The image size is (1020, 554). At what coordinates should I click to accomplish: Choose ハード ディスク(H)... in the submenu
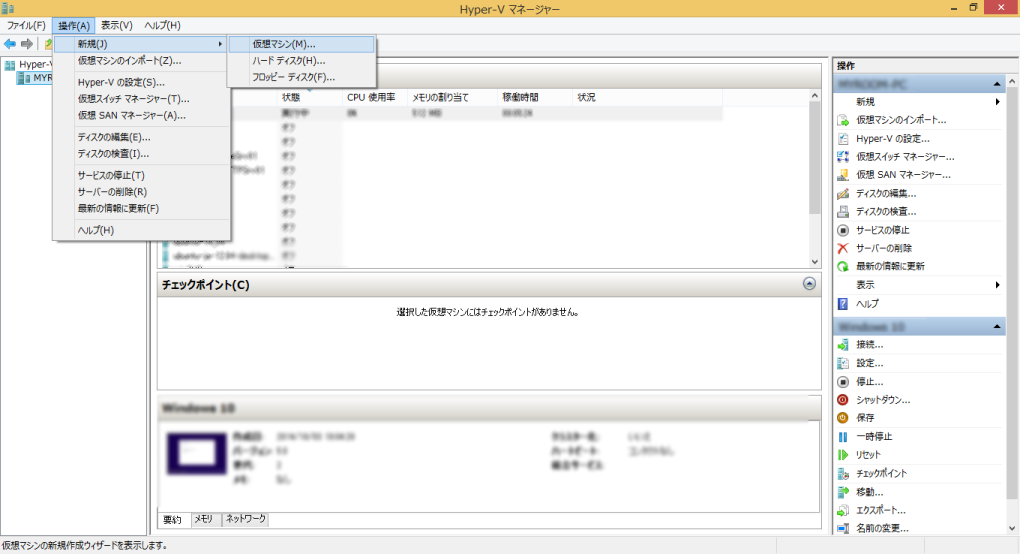coord(288,61)
